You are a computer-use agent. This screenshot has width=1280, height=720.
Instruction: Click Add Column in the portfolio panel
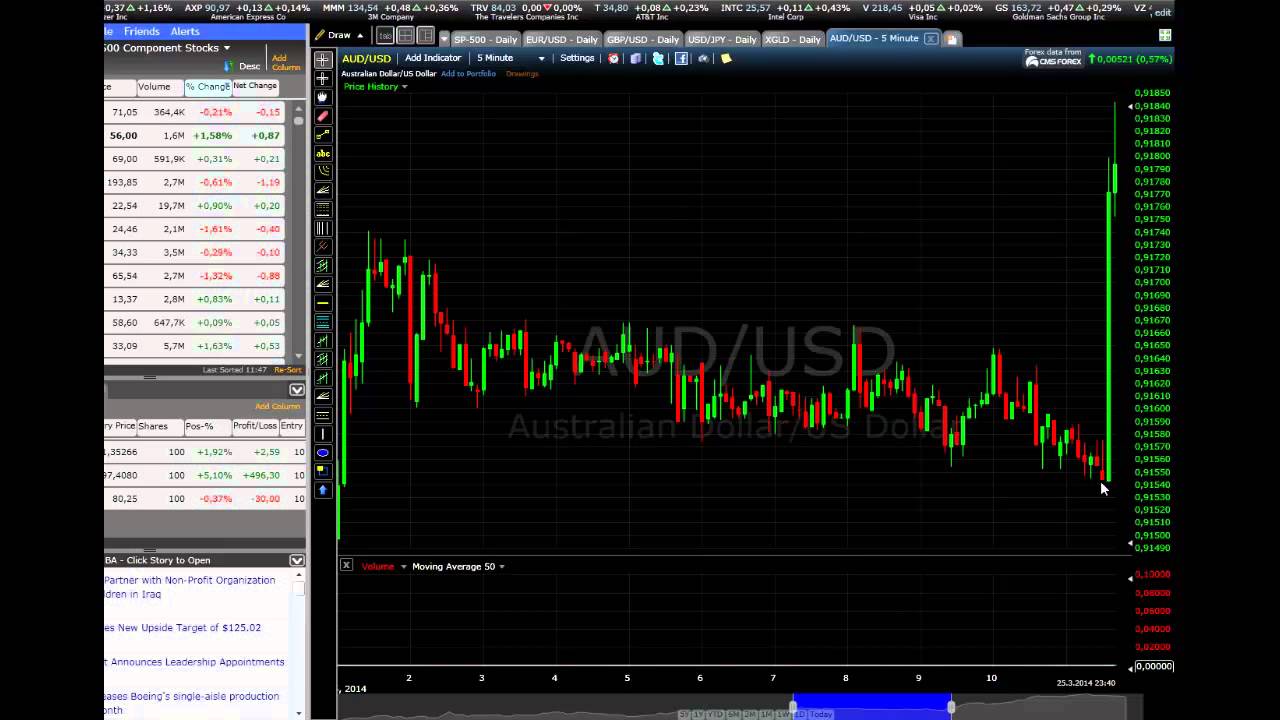277,406
